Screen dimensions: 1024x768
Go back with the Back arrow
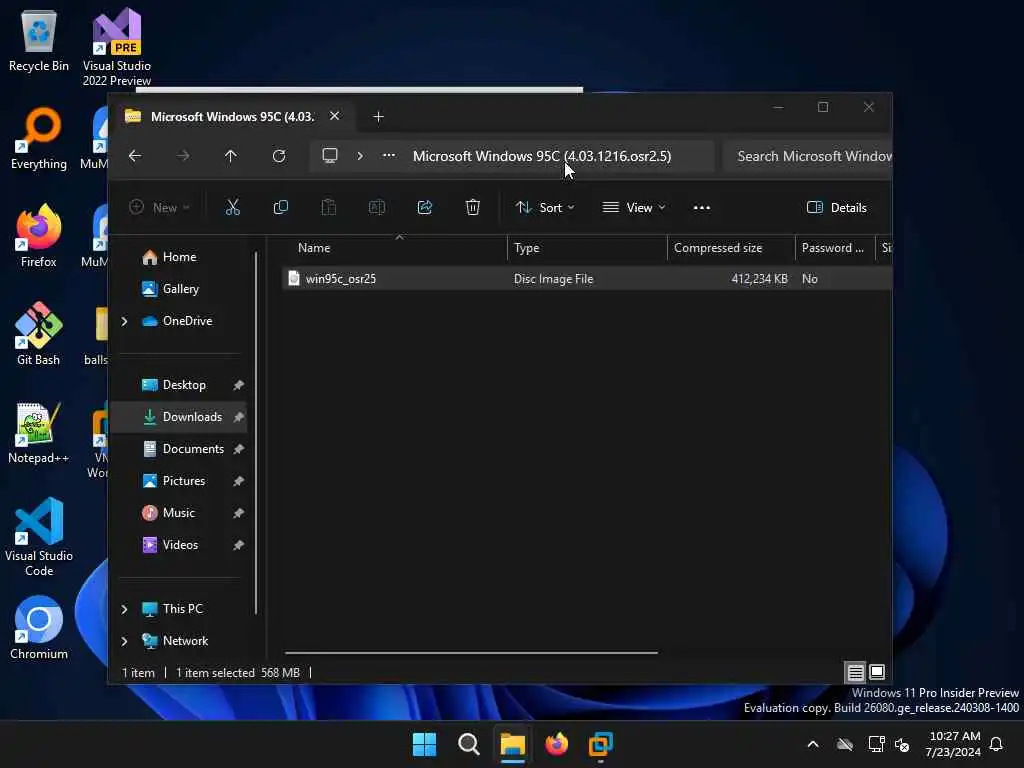tap(135, 156)
